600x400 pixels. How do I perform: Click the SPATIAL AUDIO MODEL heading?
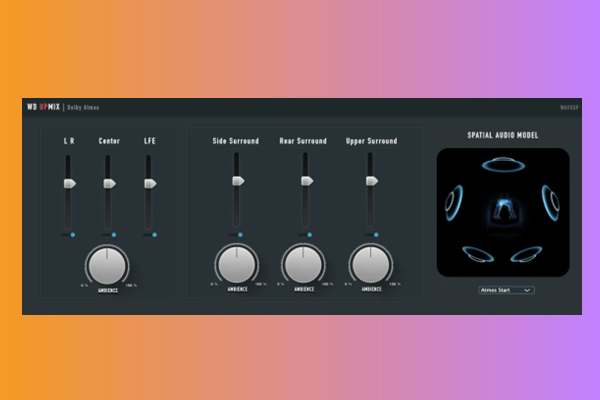coord(503,135)
